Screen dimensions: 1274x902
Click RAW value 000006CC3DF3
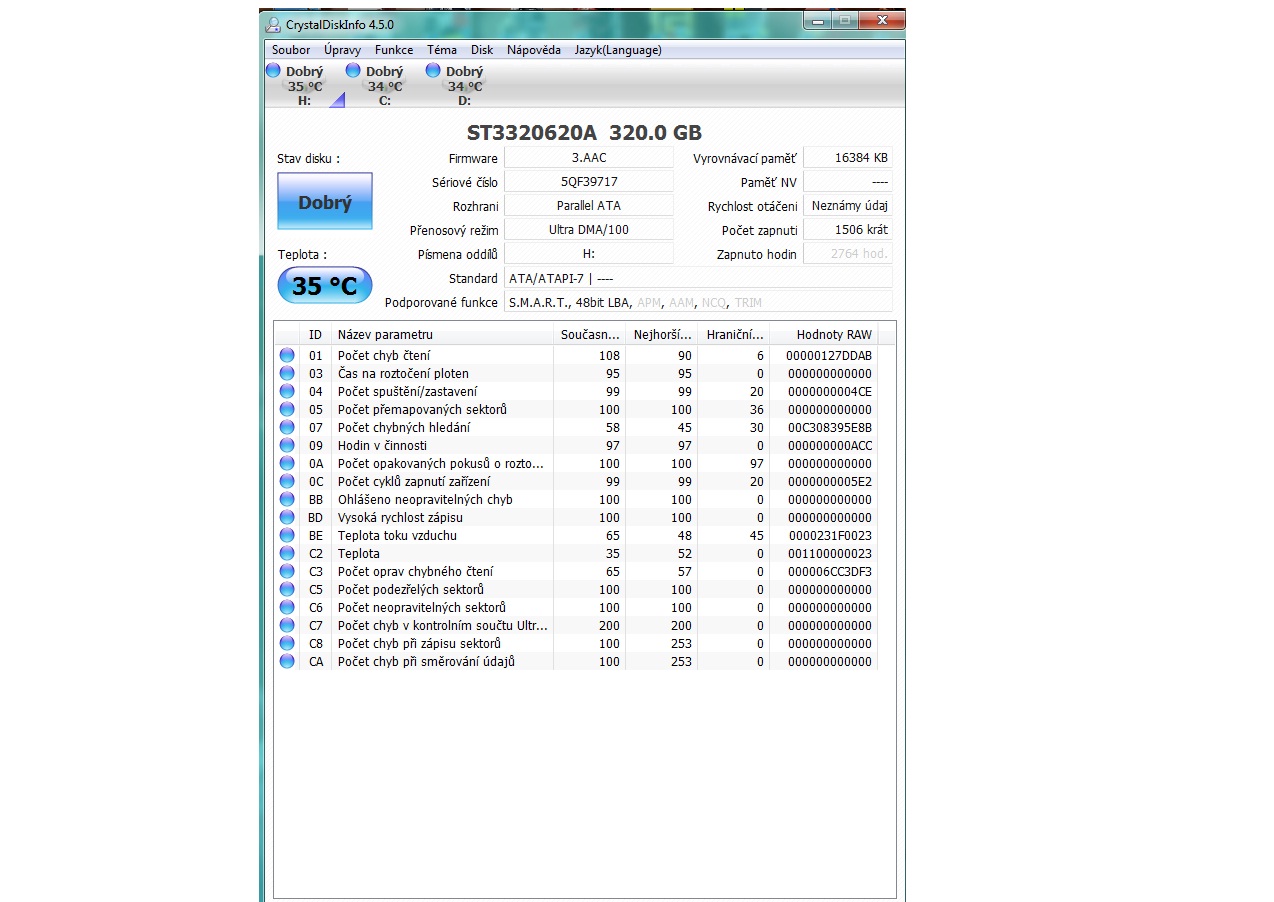828,571
